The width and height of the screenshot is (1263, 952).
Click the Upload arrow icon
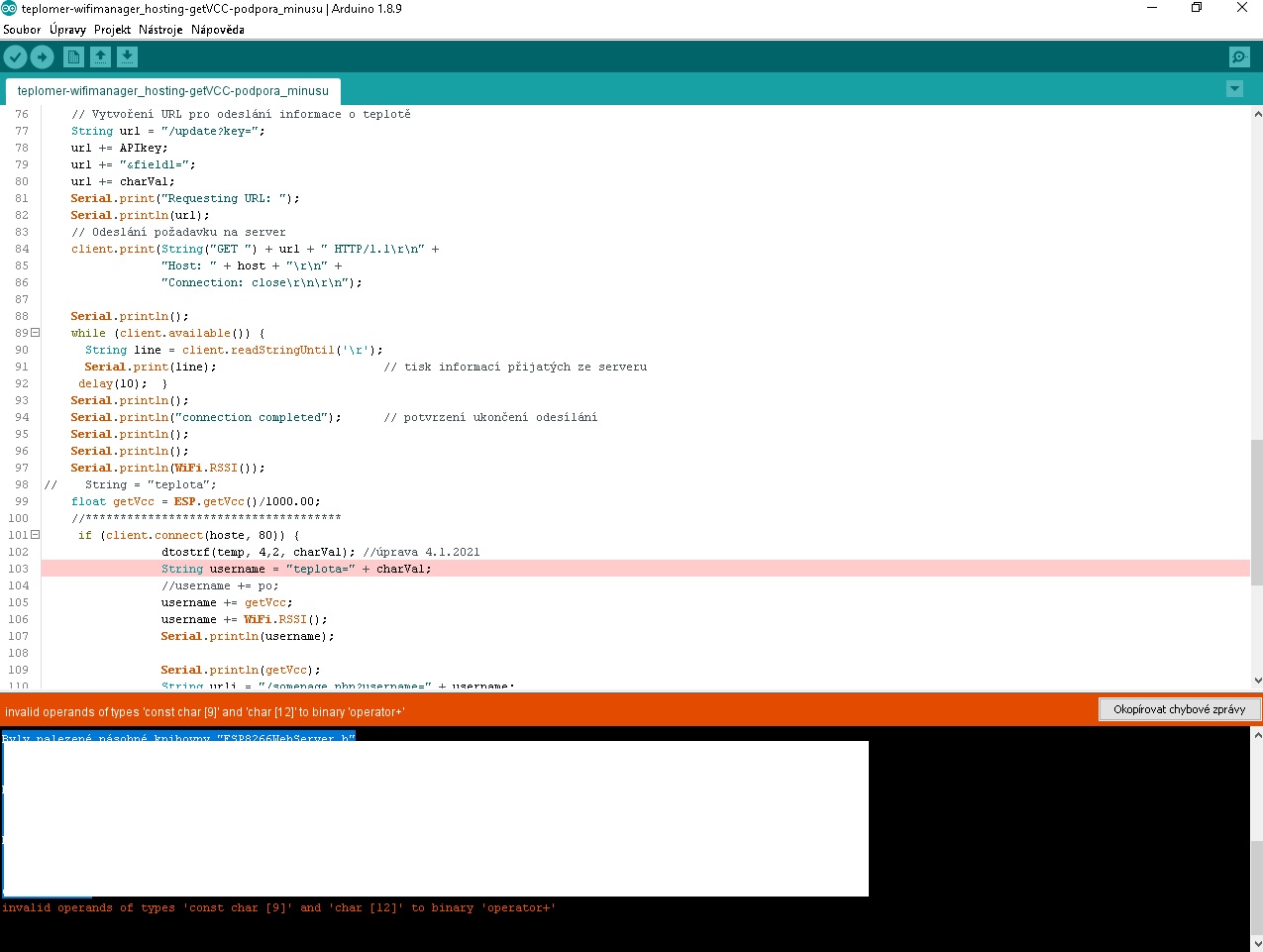click(42, 57)
